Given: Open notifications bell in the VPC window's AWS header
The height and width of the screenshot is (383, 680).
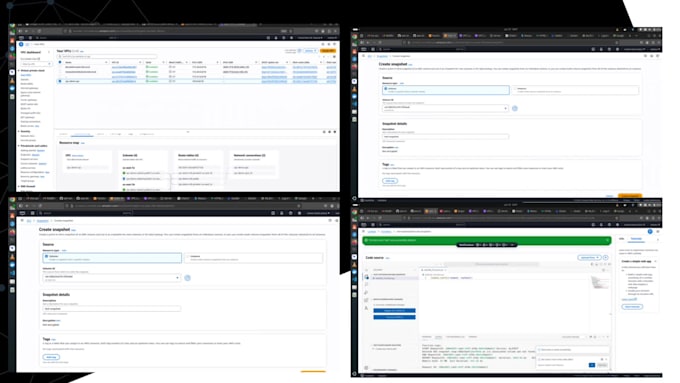Looking at the screenshot, I should coord(276,38).
